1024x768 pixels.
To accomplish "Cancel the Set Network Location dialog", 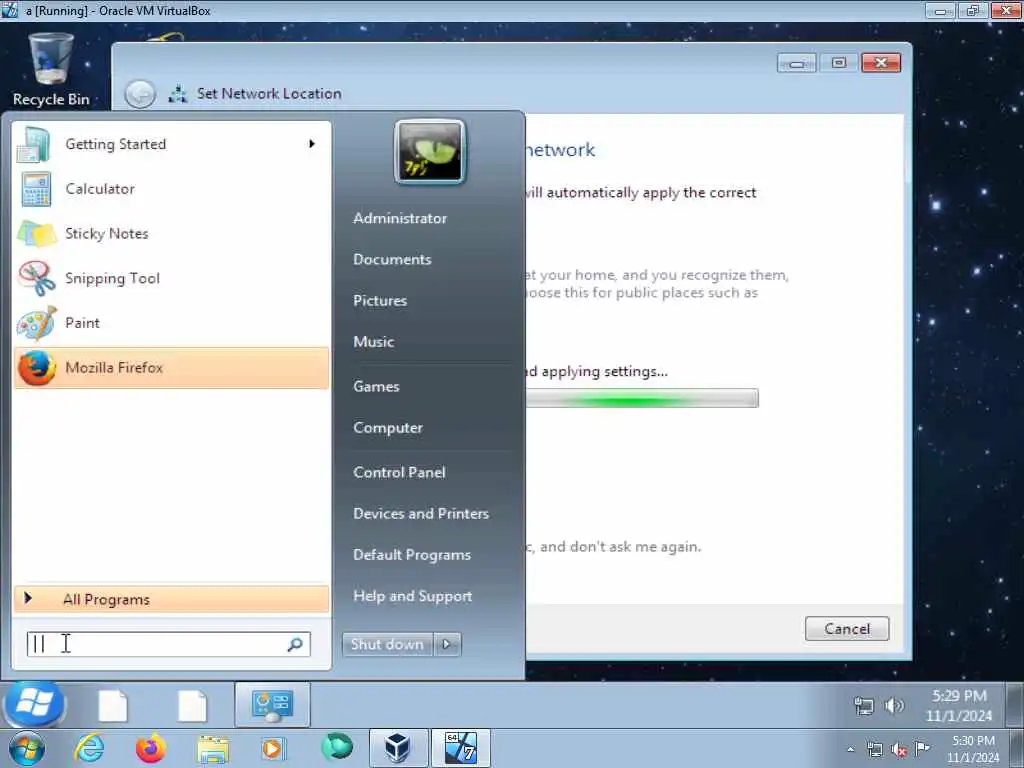I will tap(847, 629).
